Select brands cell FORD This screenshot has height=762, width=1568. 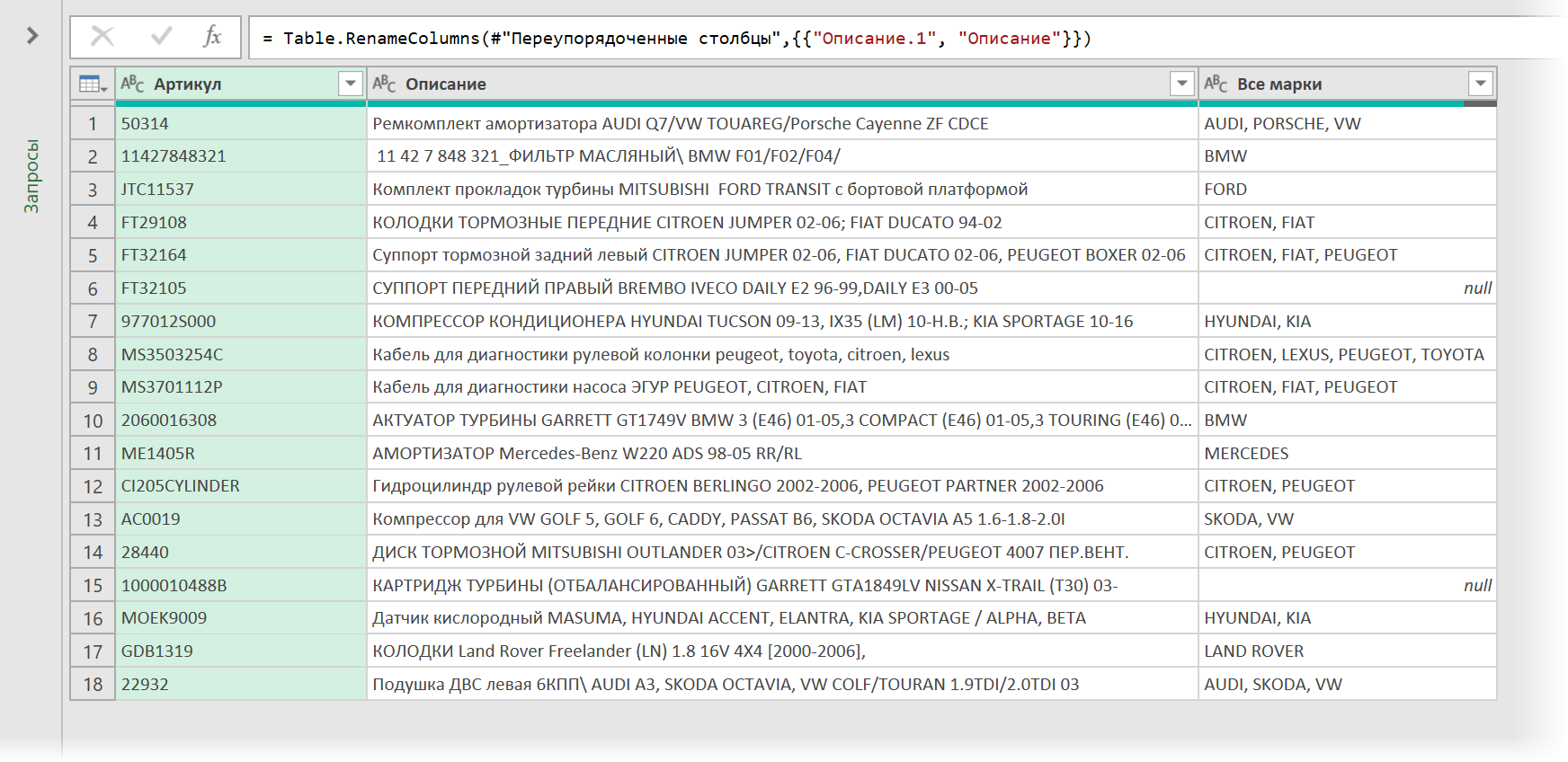[x=1348, y=190]
